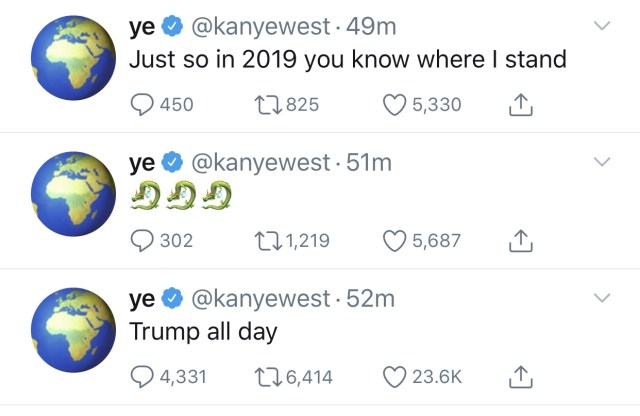Open the 'ye' display name on 'Trump all day' tweet

(x=142, y=299)
